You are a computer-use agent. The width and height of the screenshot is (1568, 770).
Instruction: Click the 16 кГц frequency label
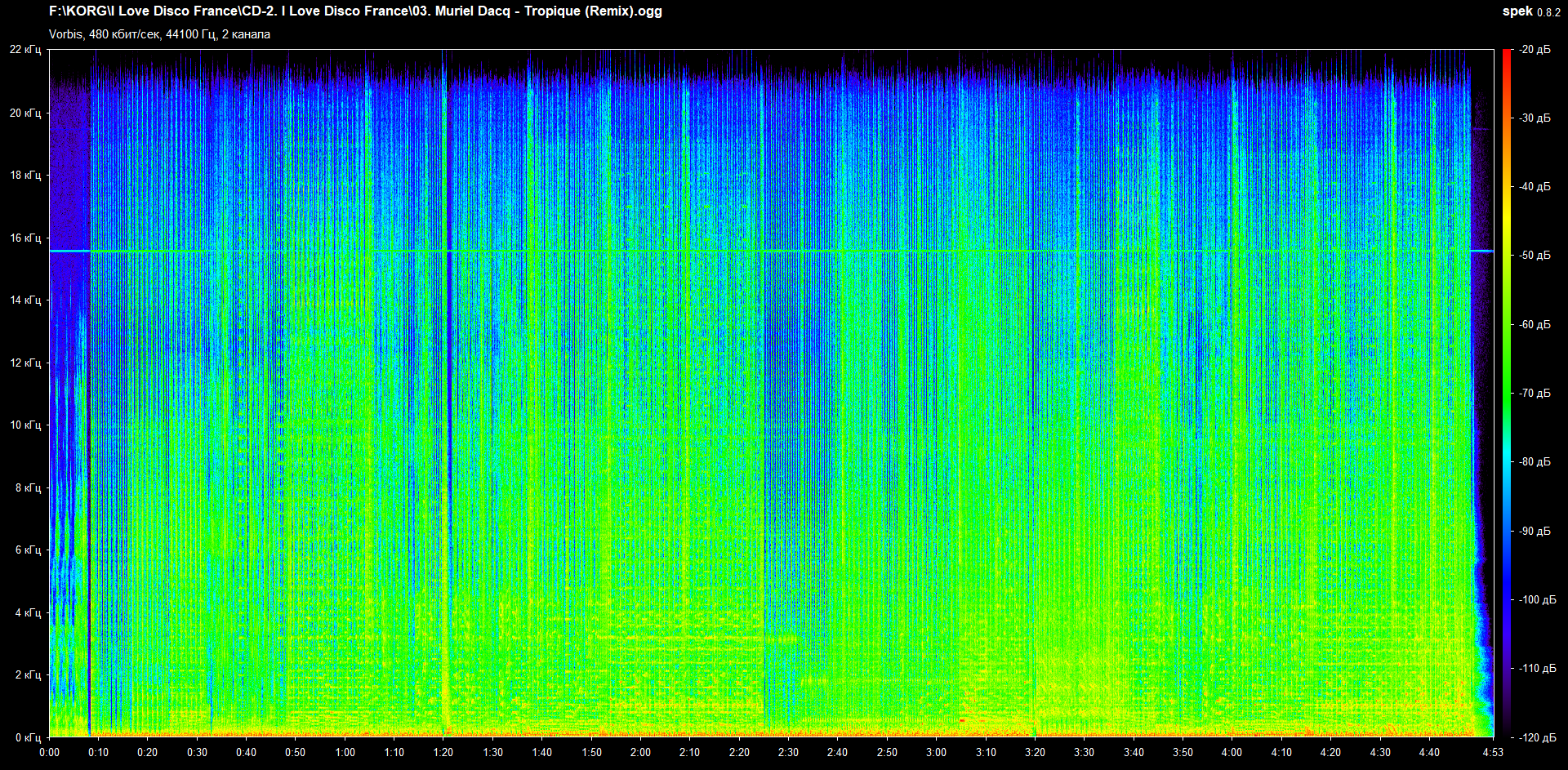(x=25, y=238)
